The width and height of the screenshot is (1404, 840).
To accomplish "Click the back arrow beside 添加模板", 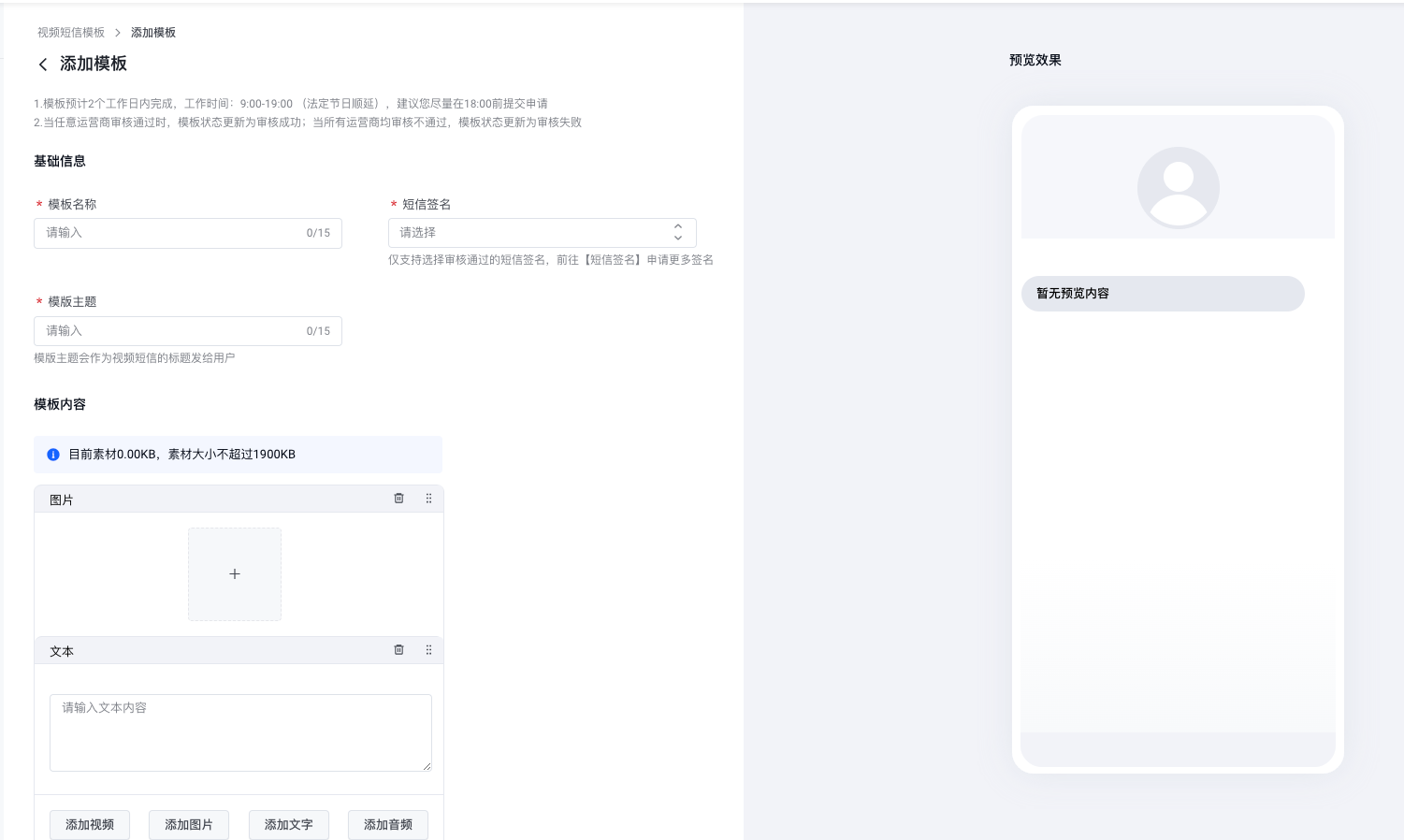I will click(x=43, y=65).
